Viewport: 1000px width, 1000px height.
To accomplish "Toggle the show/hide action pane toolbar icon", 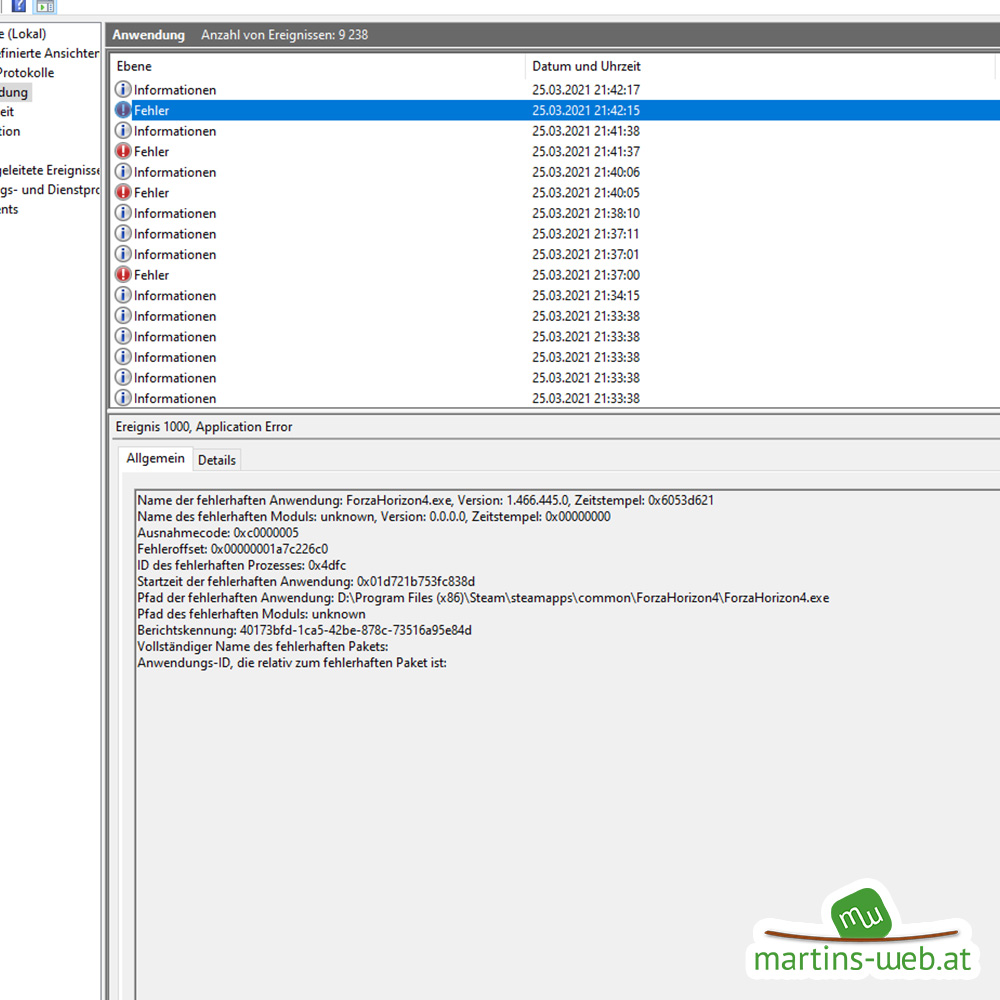I will (x=45, y=6).
